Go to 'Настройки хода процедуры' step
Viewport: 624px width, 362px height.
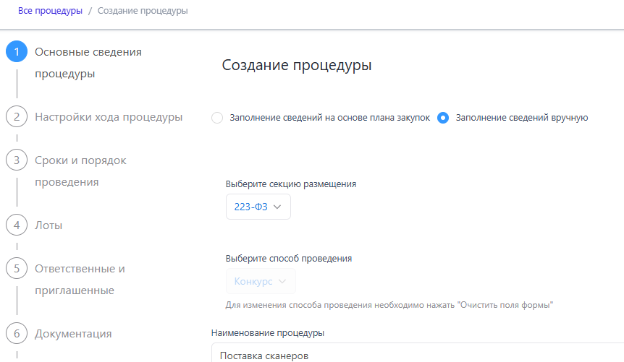click(109, 117)
